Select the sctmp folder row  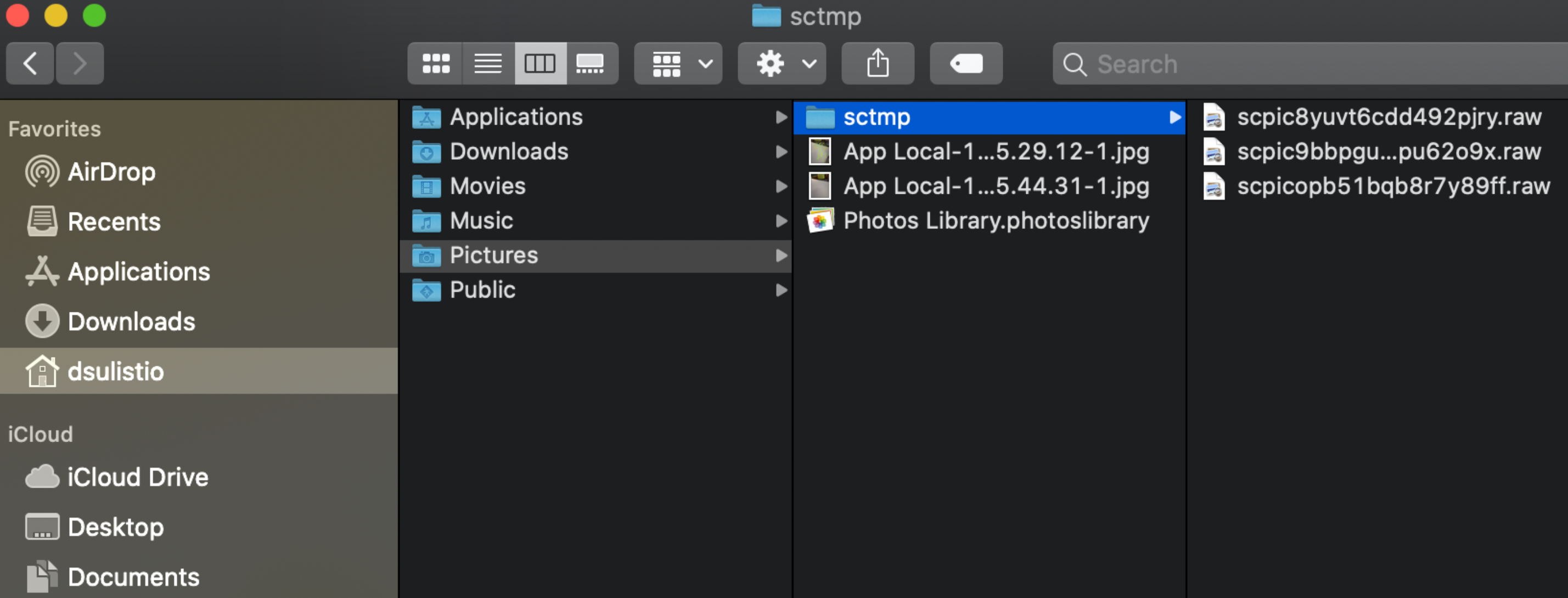(x=989, y=117)
